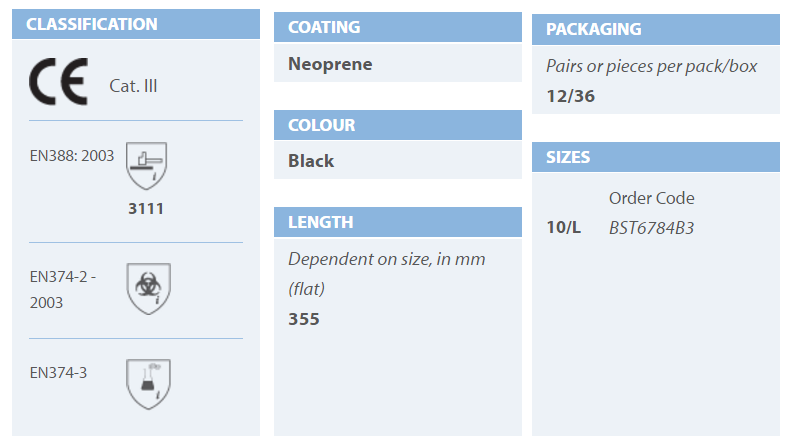Click the Order Code column label
Image resolution: width=786 pixels, height=443 pixels.
[652, 198]
